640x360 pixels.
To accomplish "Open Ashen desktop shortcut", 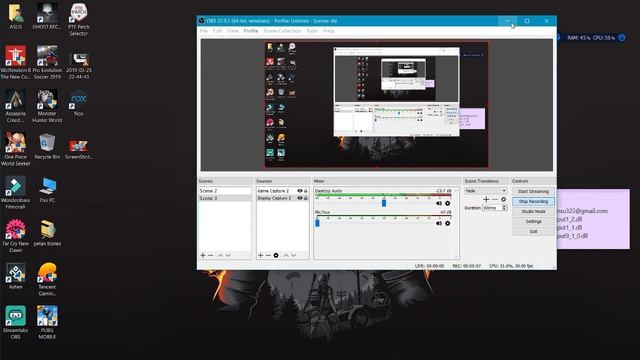I will pyautogui.click(x=16, y=276).
